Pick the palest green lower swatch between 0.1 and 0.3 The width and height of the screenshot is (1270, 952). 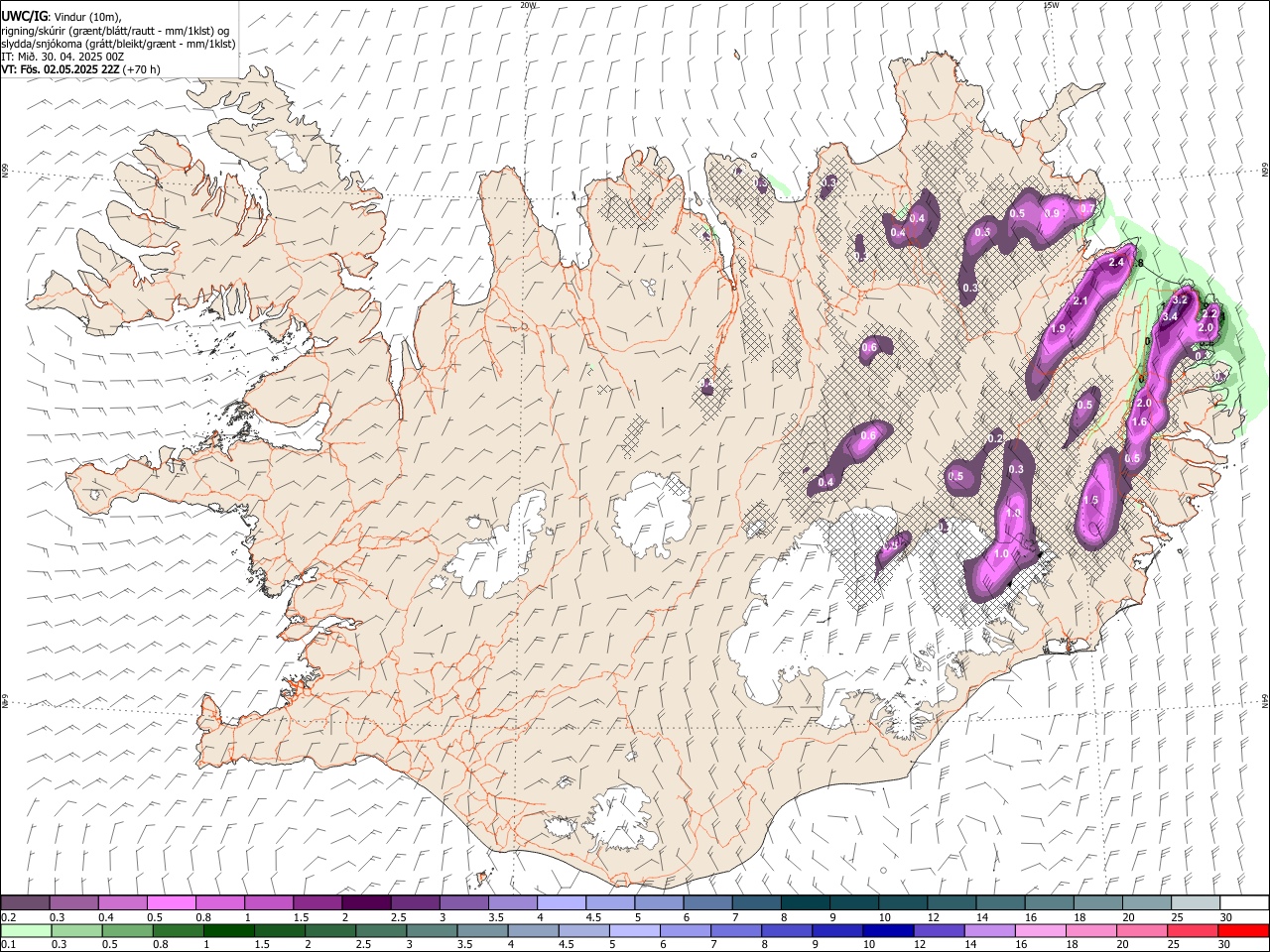coord(26,930)
